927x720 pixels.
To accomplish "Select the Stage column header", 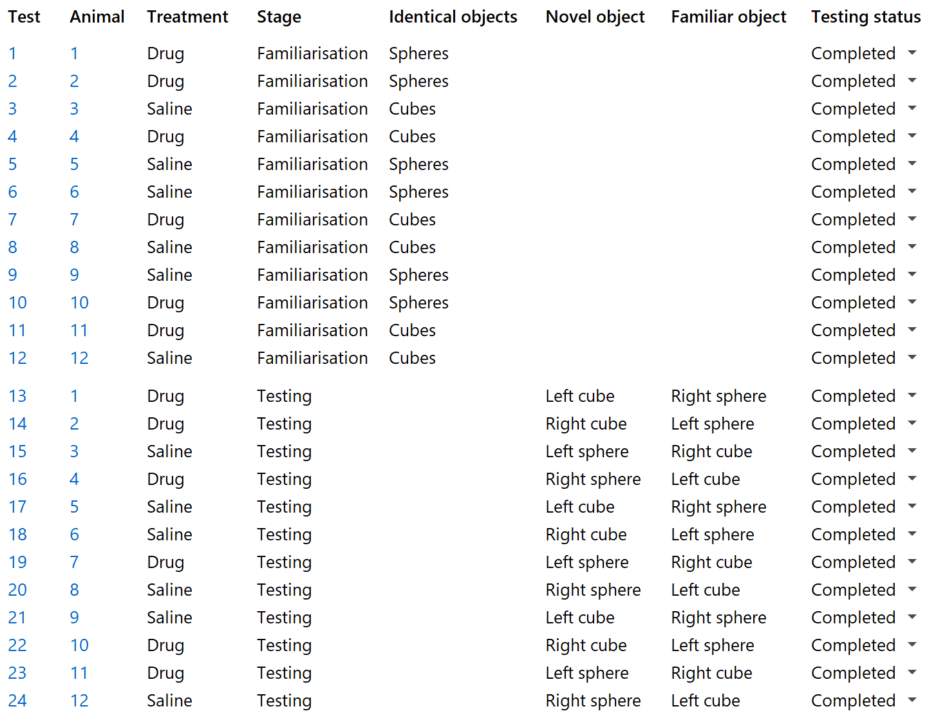I will (x=277, y=16).
